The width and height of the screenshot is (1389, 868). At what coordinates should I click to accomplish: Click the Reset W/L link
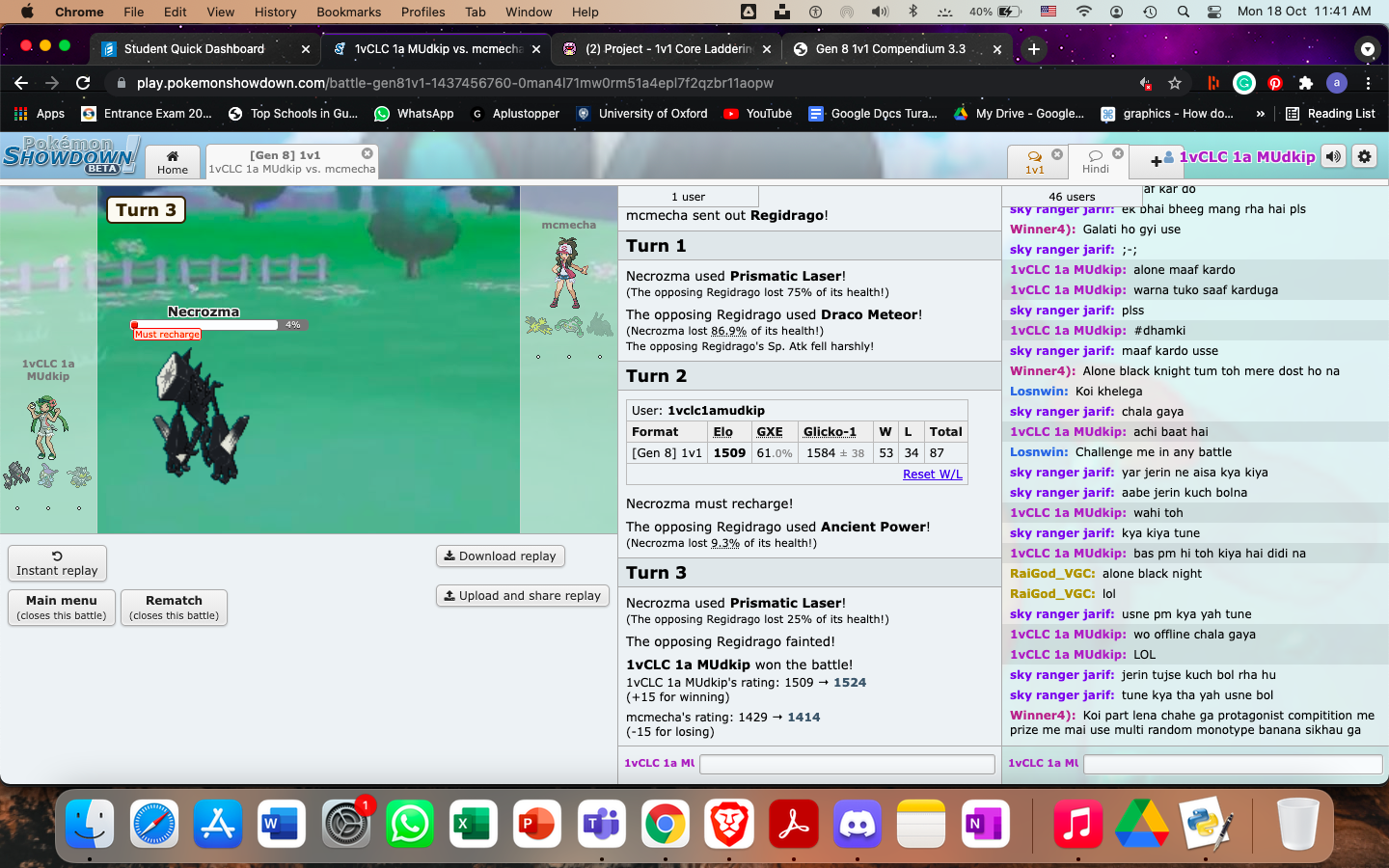point(932,475)
